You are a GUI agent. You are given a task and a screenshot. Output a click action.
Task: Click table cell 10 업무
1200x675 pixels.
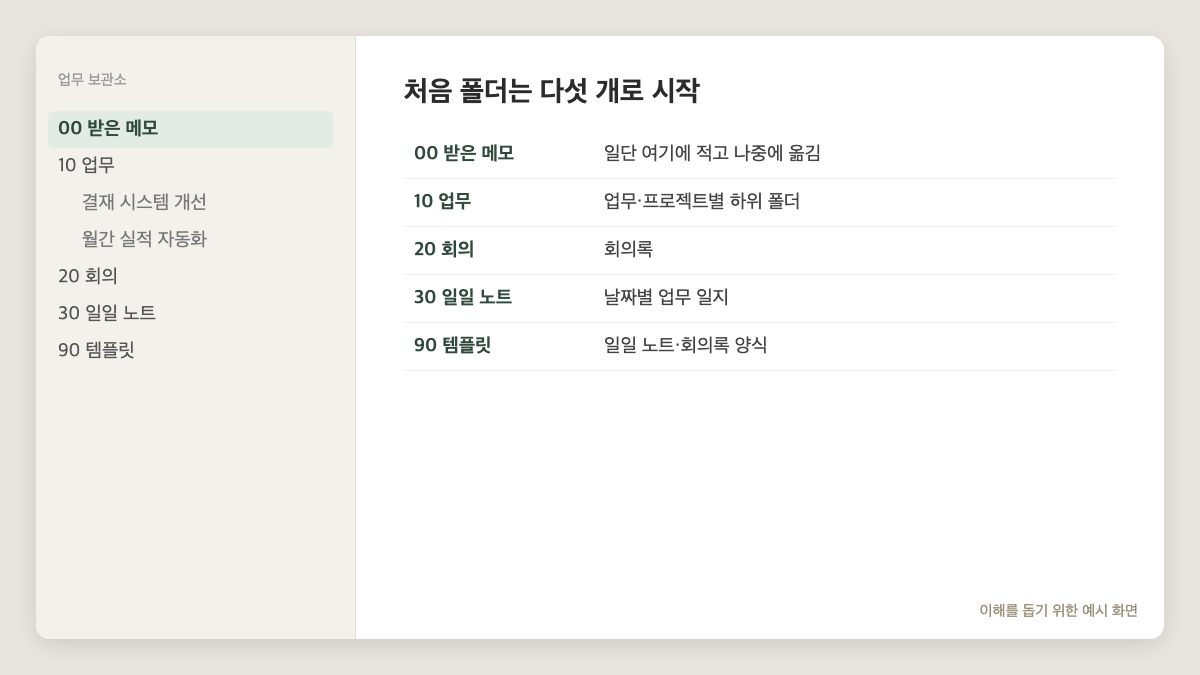(442, 202)
